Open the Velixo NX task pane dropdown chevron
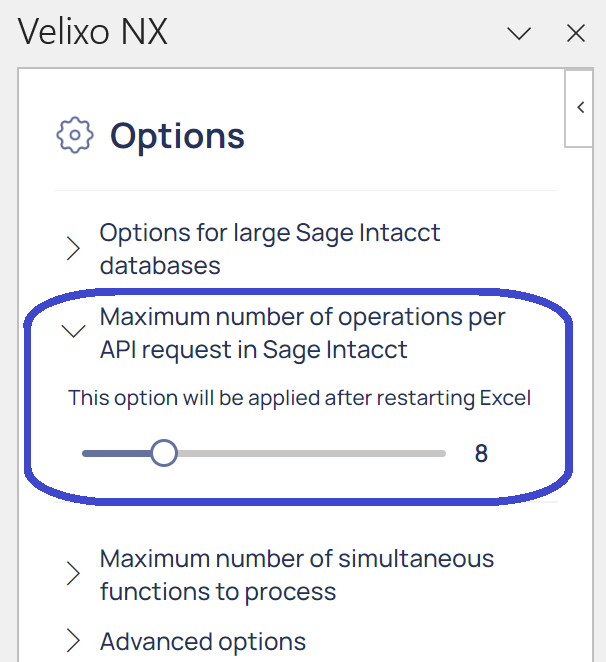This screenshot has height=662, width=606. 519,33
